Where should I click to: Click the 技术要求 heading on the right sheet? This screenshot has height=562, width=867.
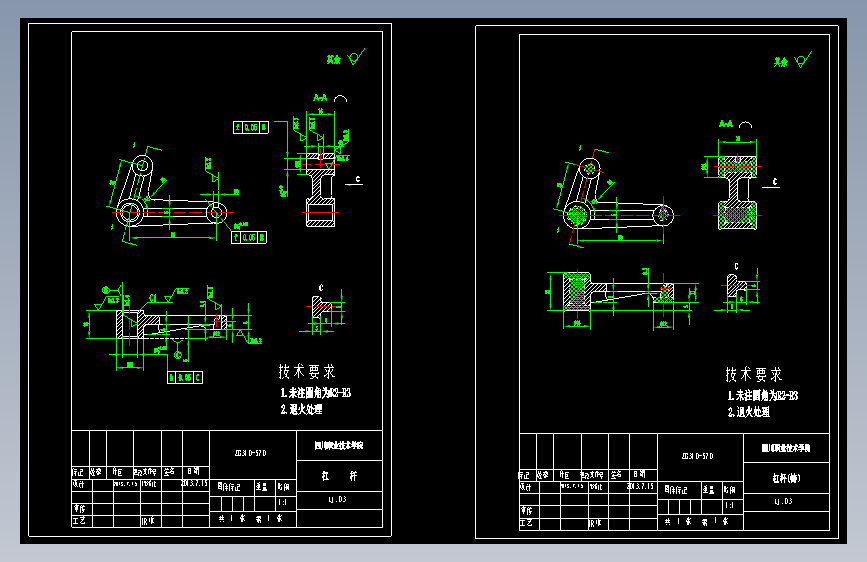(754, 374)
